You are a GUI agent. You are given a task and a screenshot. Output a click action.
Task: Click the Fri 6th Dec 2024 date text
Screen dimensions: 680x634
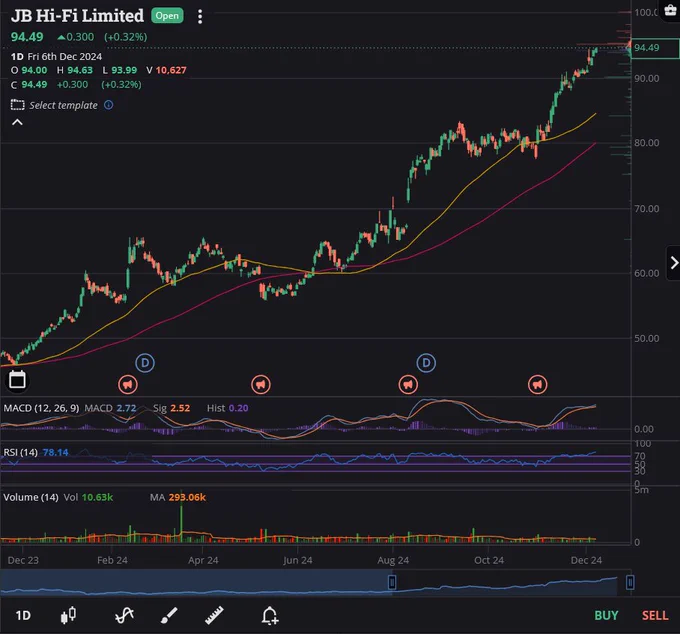click(65, 57)
